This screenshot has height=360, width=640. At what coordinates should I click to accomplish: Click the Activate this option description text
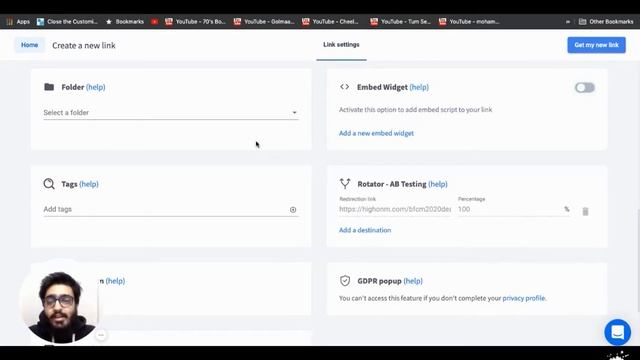pyautogui.click(x=416, y=109)
